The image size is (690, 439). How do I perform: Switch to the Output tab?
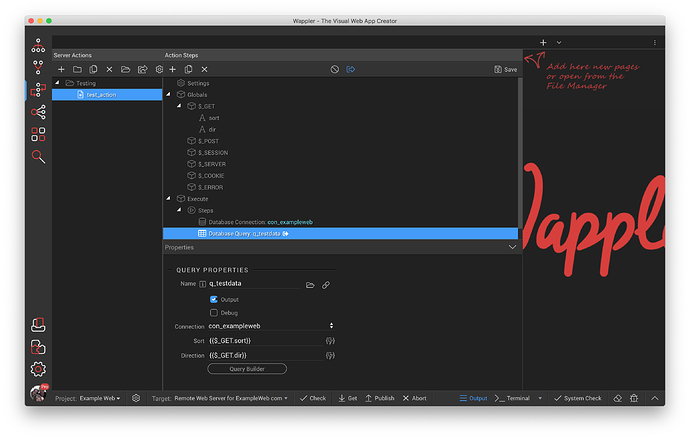point(473,399)
